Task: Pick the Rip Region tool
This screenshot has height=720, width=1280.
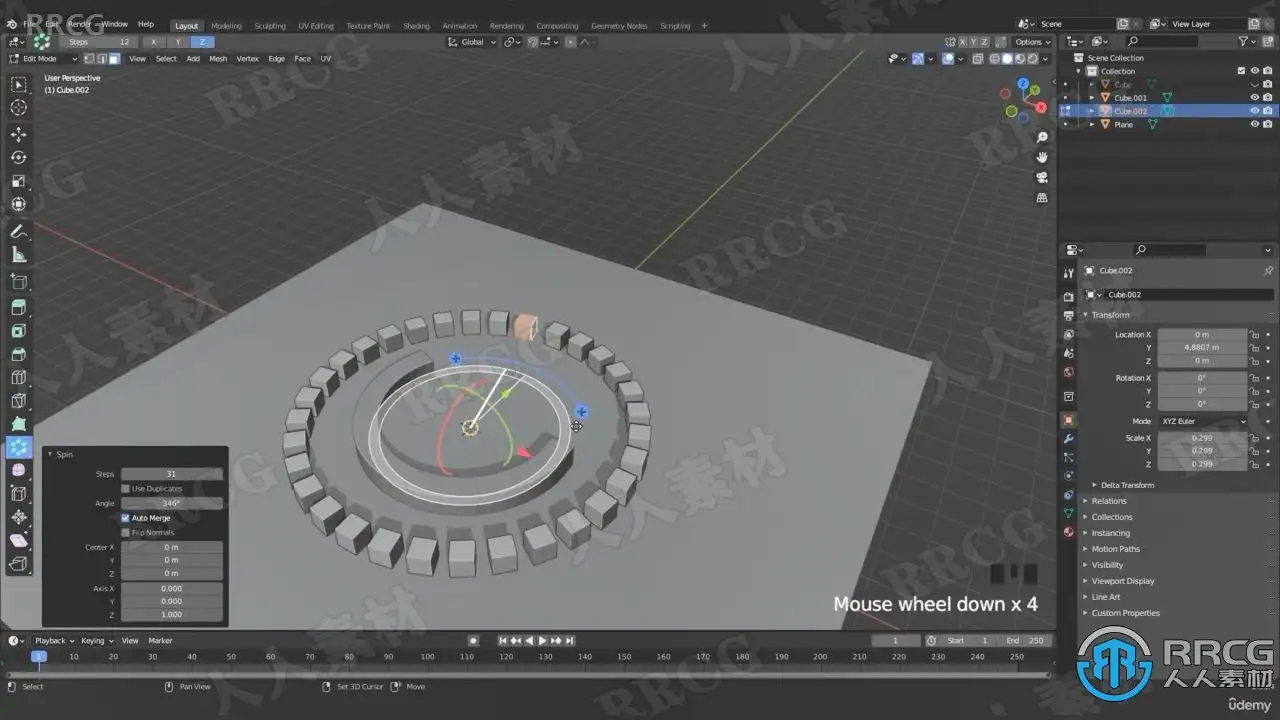Action: click(18, 564)
